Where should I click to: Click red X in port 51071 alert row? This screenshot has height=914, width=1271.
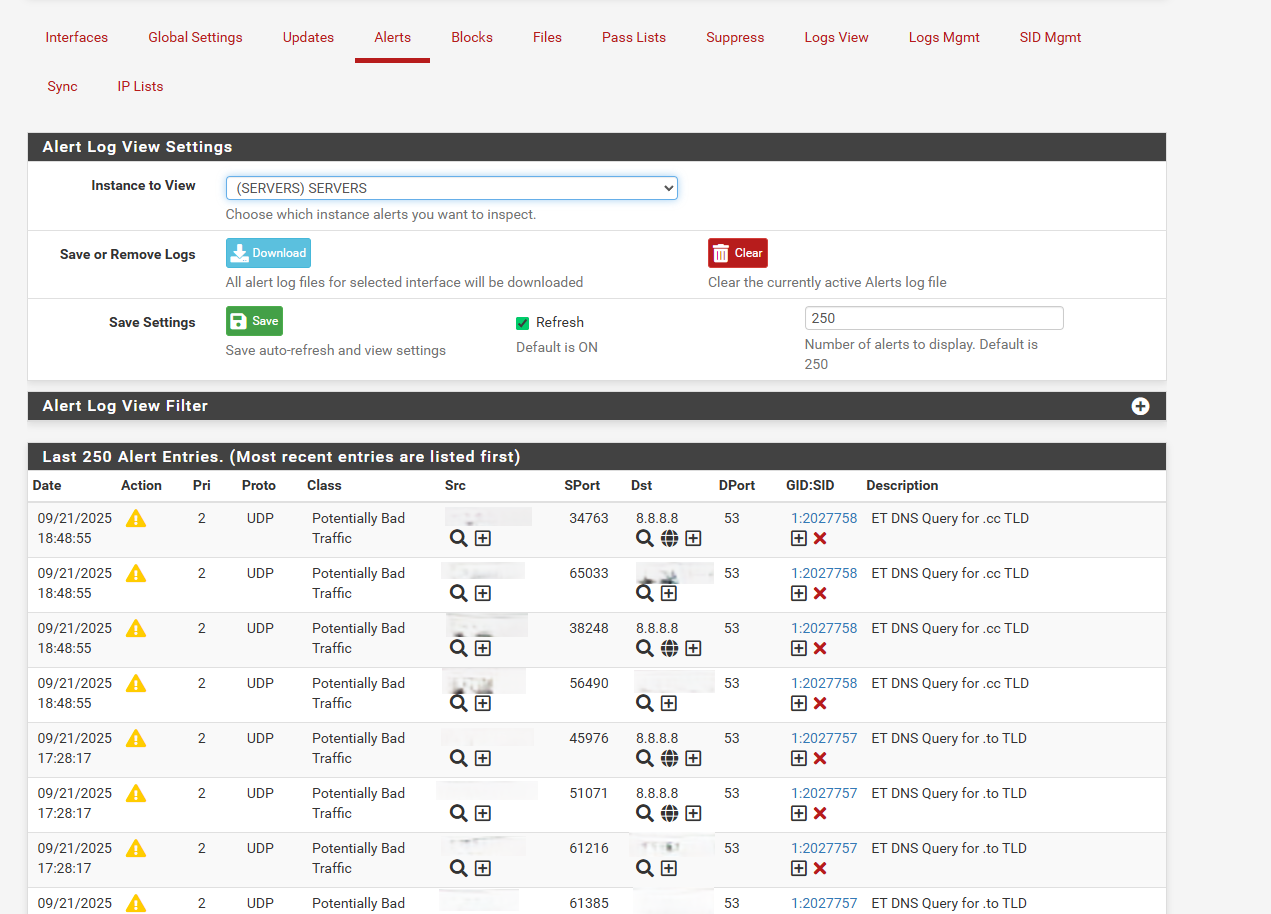coord(820,813)
